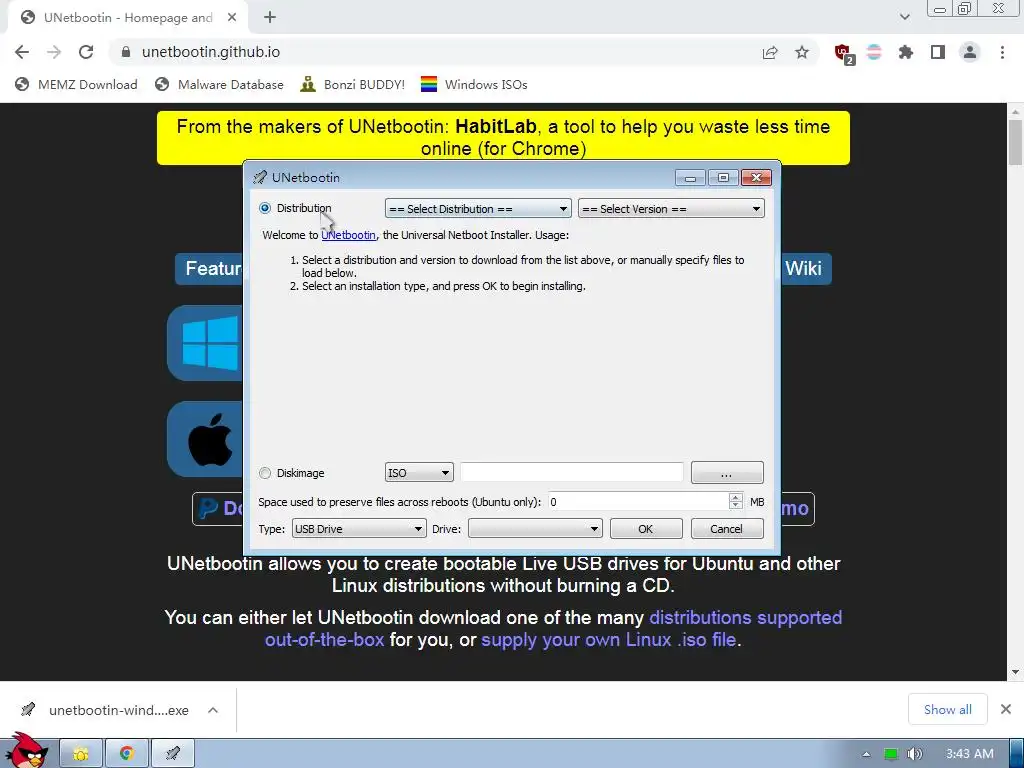Click the Windows download logo button
This screenshot has height=768, width=1024.
click(205, 343)
